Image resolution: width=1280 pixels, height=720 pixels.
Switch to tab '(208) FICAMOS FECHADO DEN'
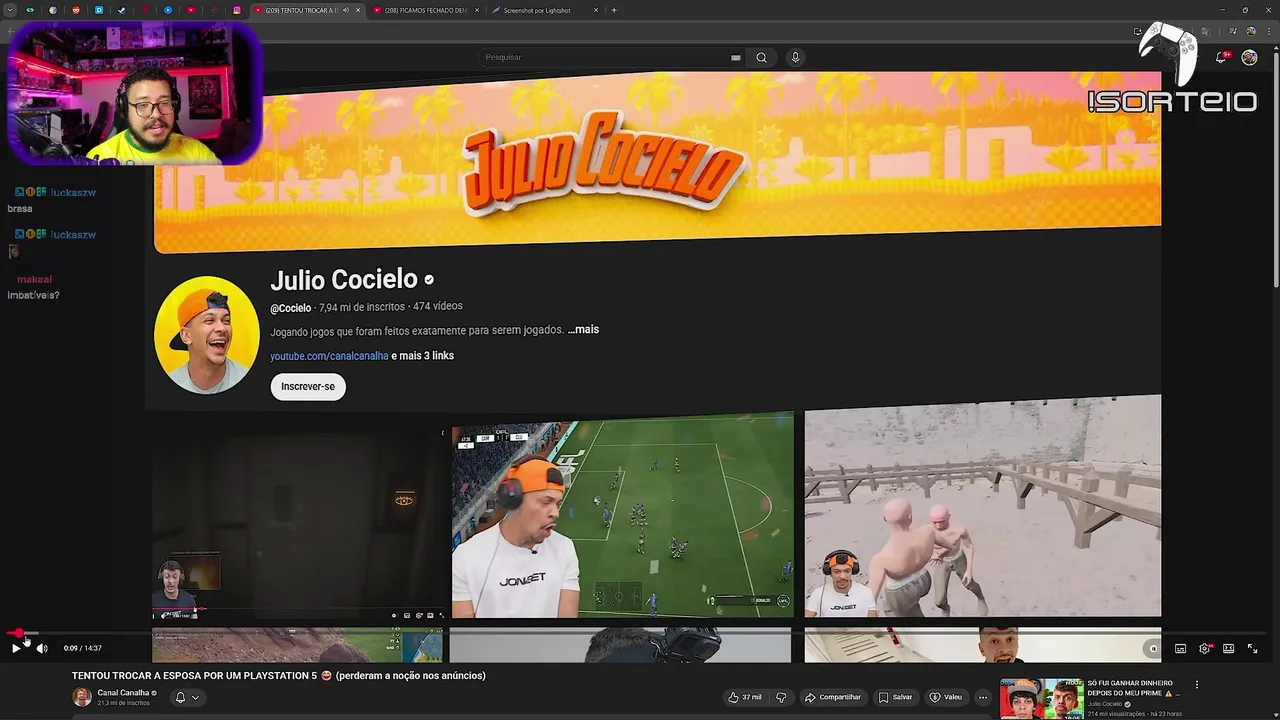click(425, 10)
